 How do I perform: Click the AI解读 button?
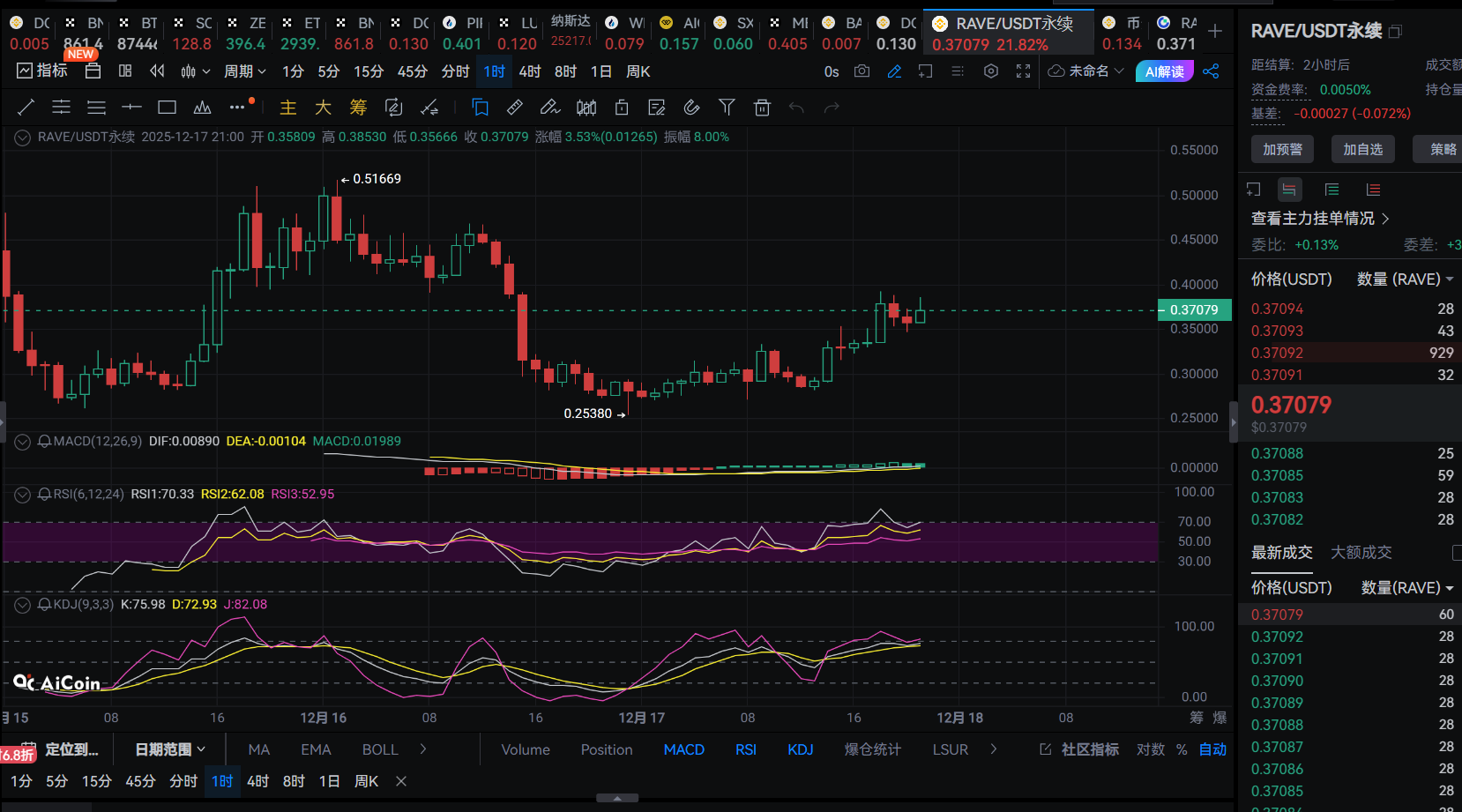[1164, 71]
